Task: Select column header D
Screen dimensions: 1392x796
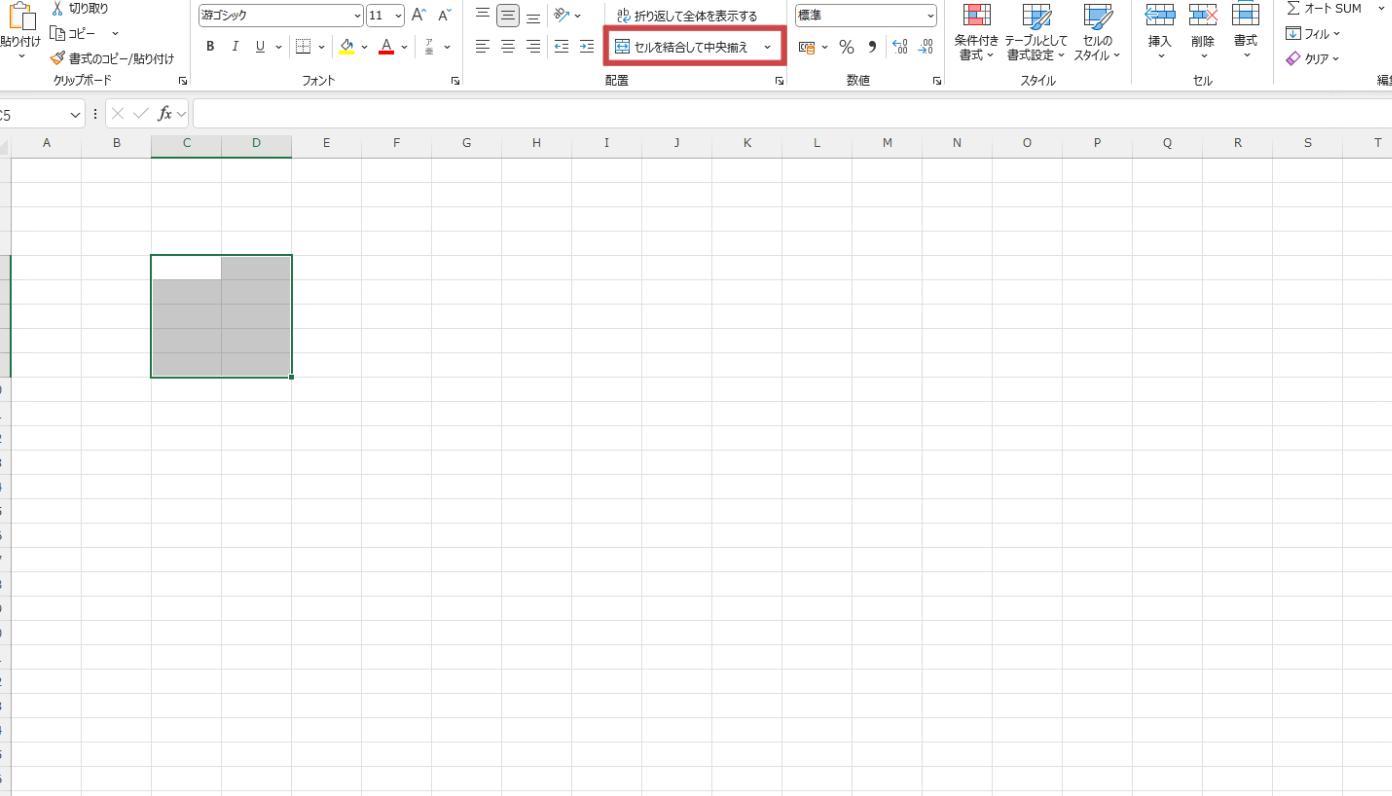Action: tap(256, 144)
